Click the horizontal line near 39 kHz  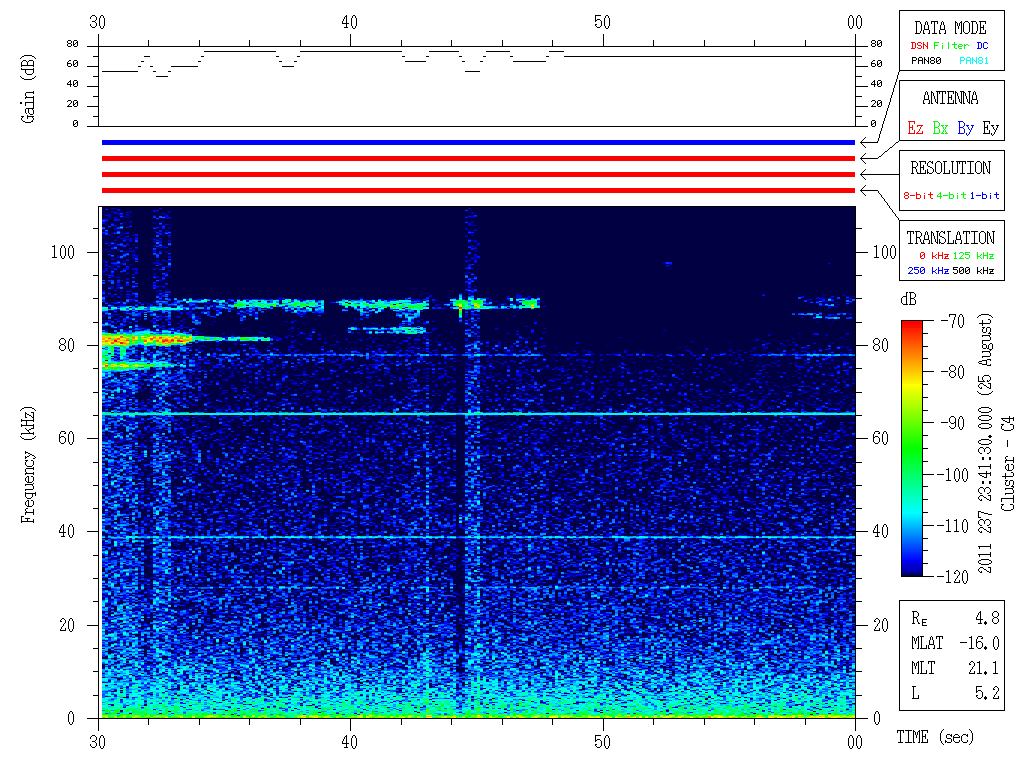click(x=478, y=537)
